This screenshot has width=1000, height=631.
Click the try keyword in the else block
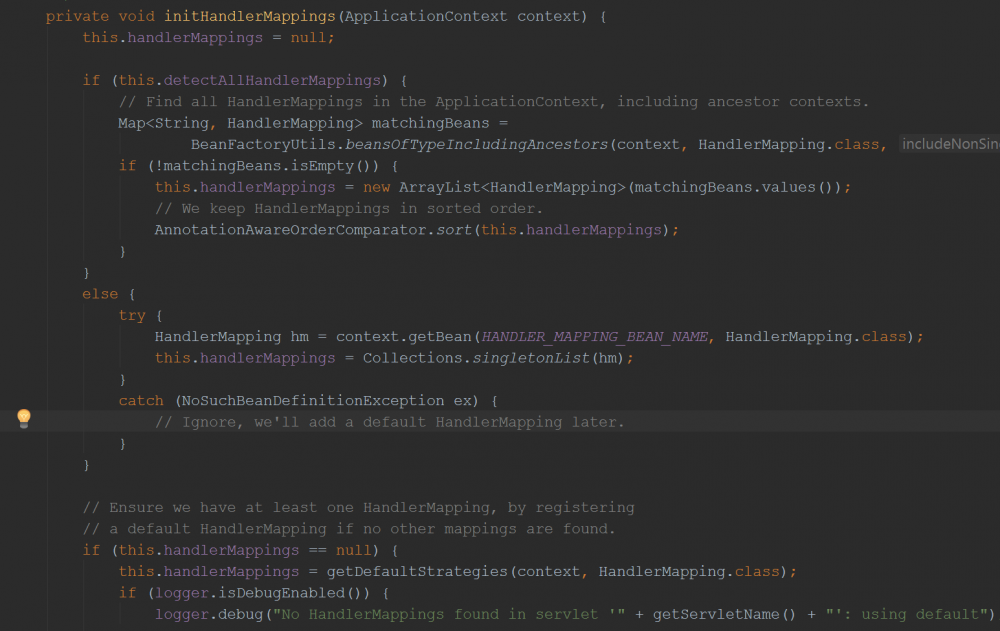130,314
